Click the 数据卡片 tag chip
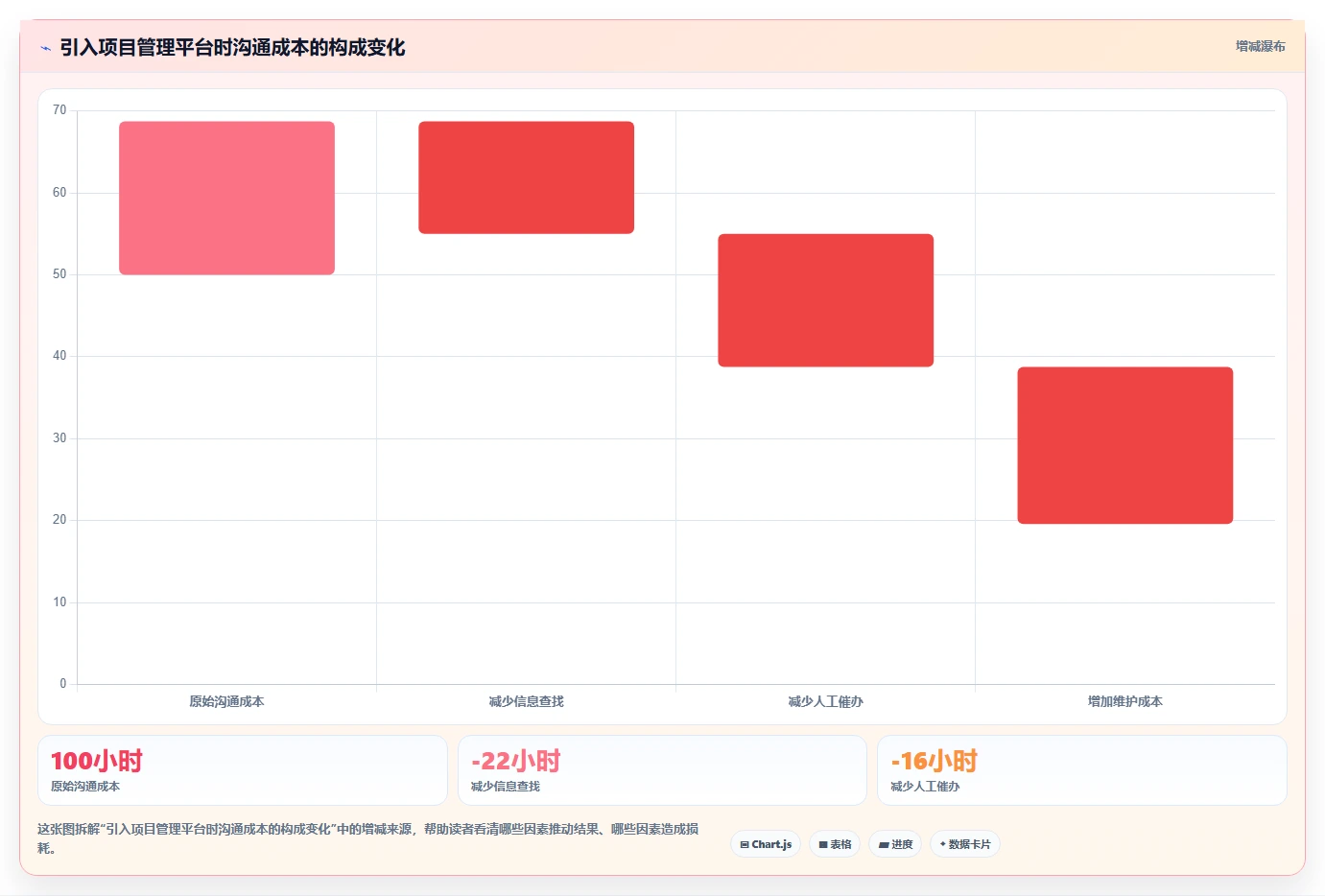The width and height of the screenshot is (1325, 896). tap(965, 844)
